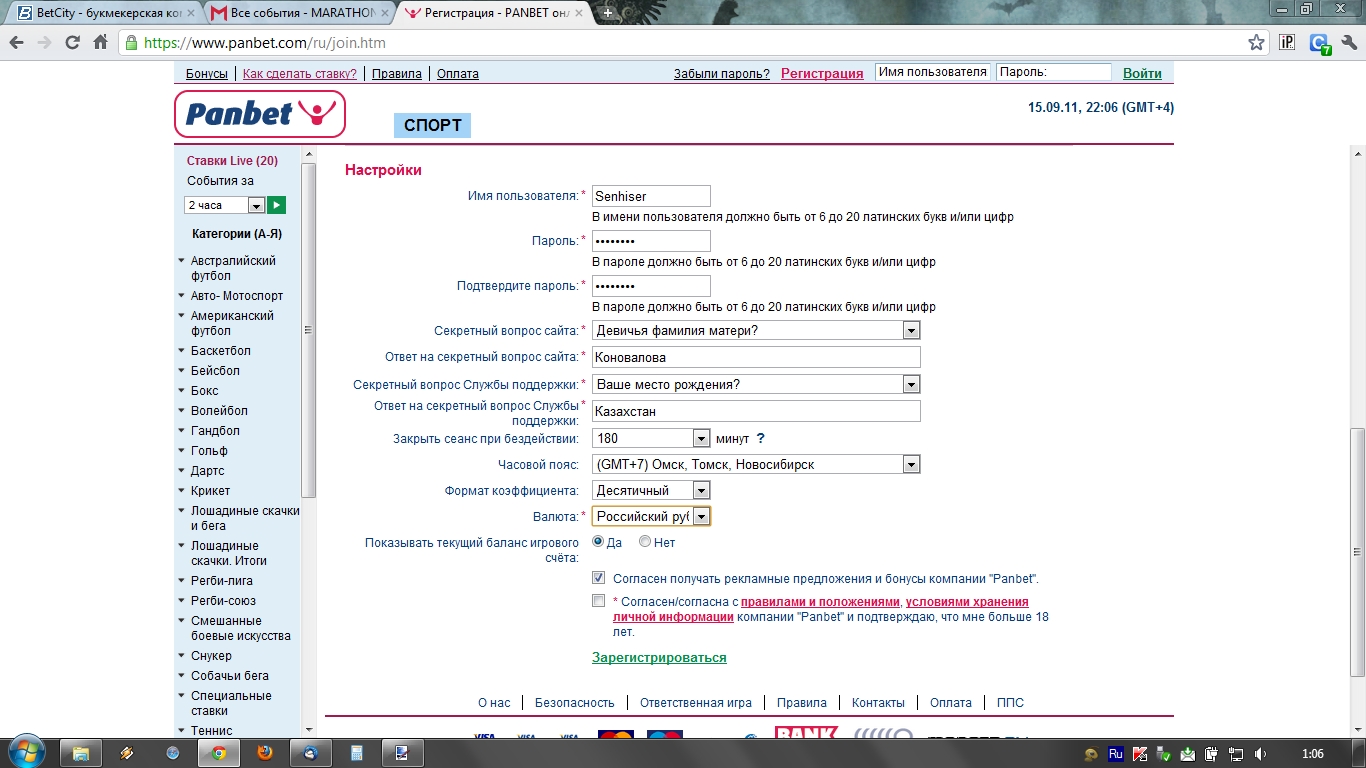This screenshot has height=768, width=1366.
Task: Click the volume speaker tray icon
Action: 1260,754
